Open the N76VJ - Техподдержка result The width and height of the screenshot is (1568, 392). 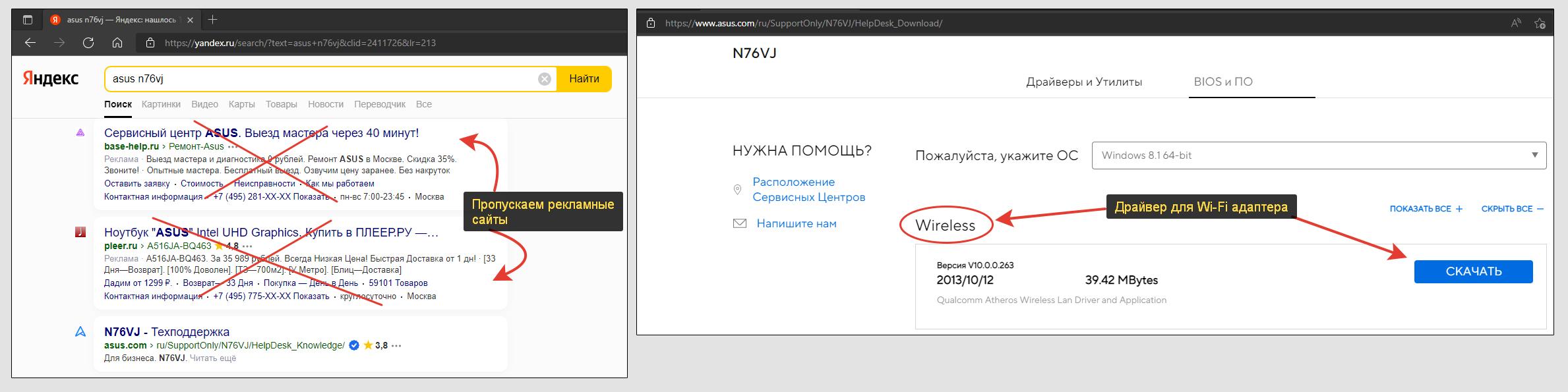point(167,331)
